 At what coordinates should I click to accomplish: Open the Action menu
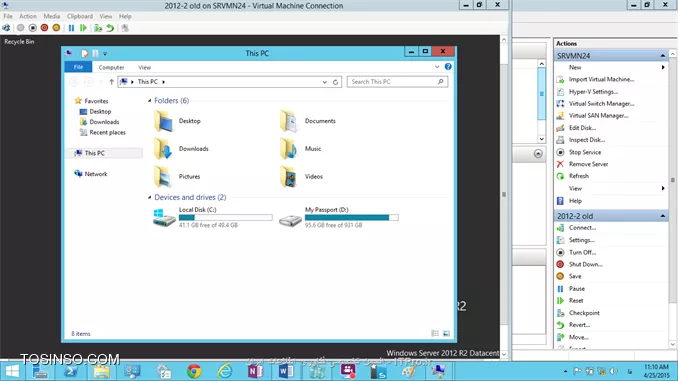[x=28, y=16]
